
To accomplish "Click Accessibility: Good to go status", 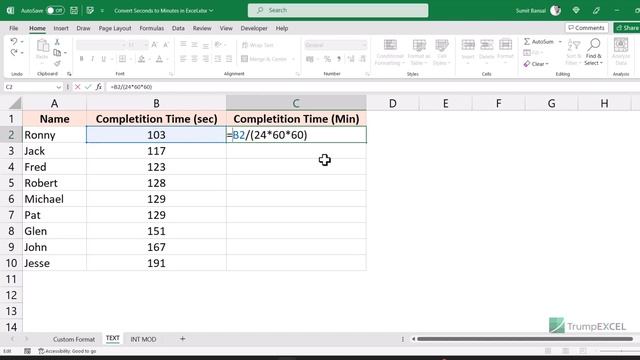I will [67, 351].
